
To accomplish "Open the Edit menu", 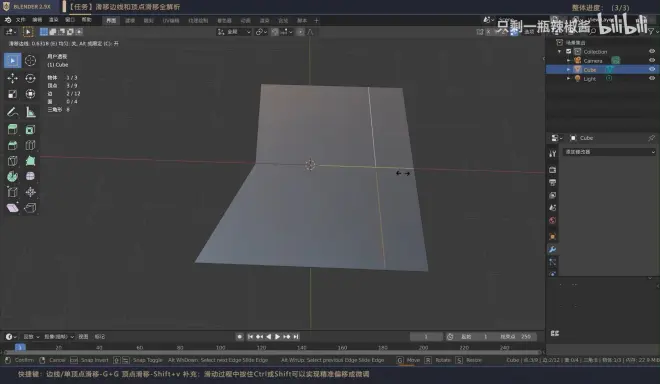I will tap(37, 20).
